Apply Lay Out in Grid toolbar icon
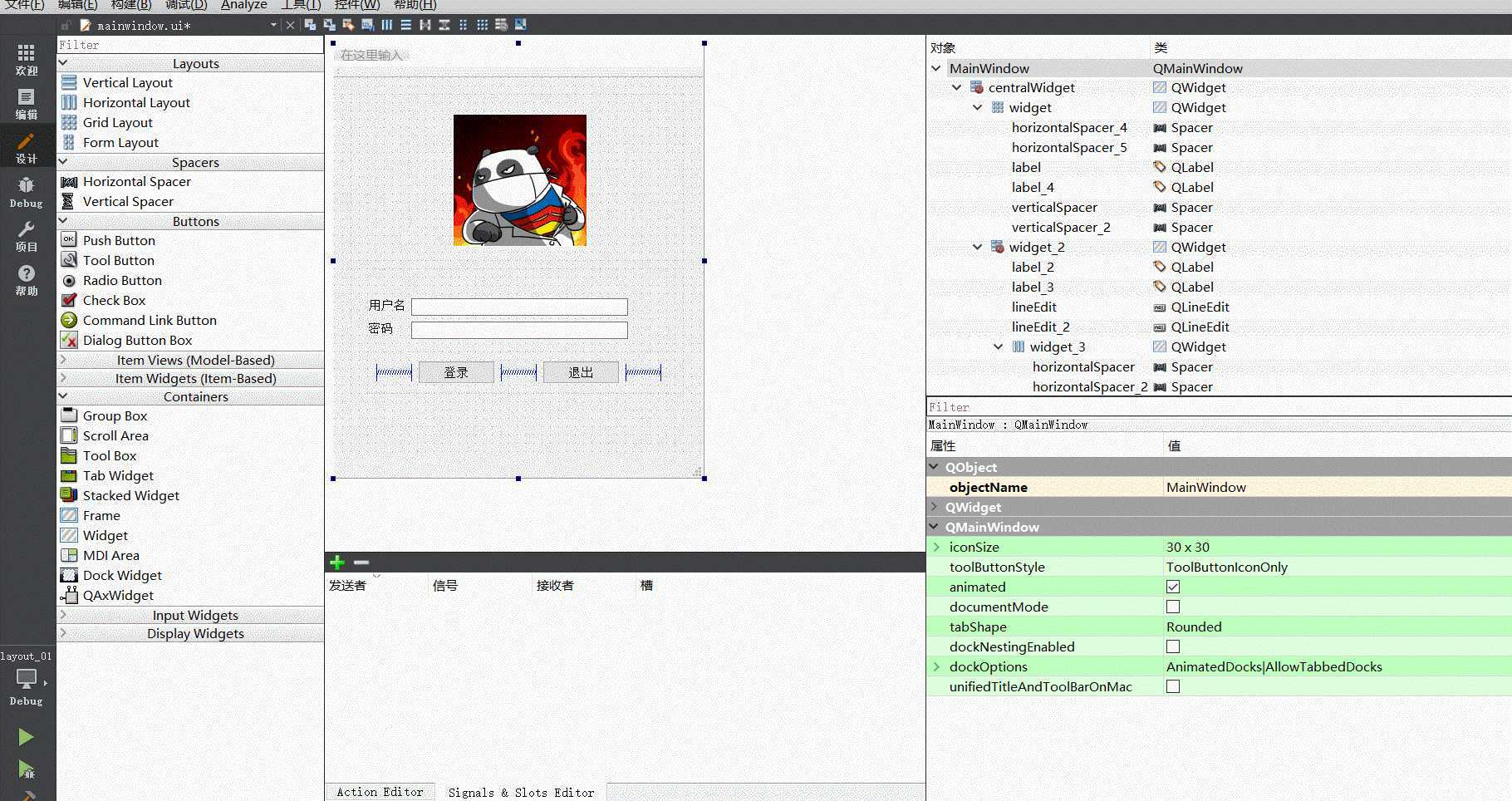Image resolution: width=1512 pixels, height=801 pixels. pos(483,25)
